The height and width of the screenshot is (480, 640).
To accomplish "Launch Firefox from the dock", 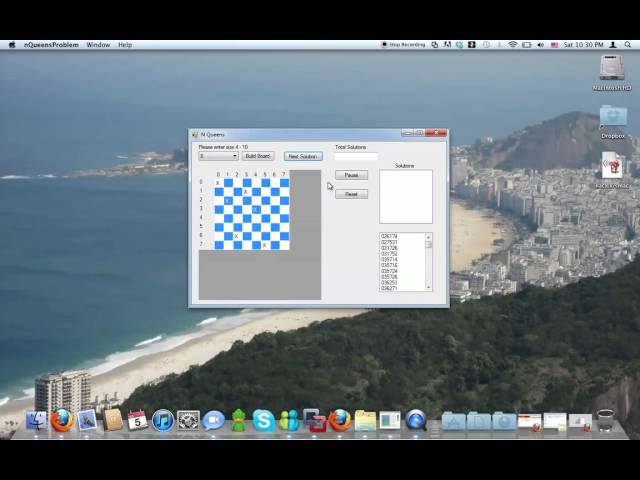I will point(62,420).
